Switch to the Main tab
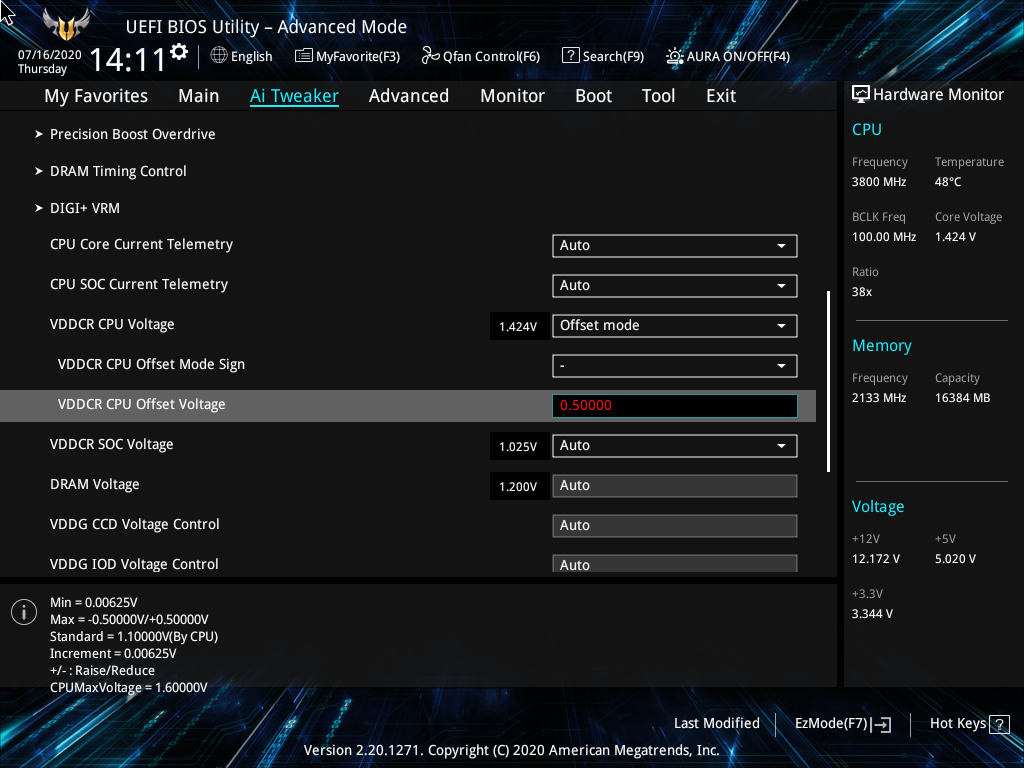This screenshot has width=1024, height=768. (199, 96)
